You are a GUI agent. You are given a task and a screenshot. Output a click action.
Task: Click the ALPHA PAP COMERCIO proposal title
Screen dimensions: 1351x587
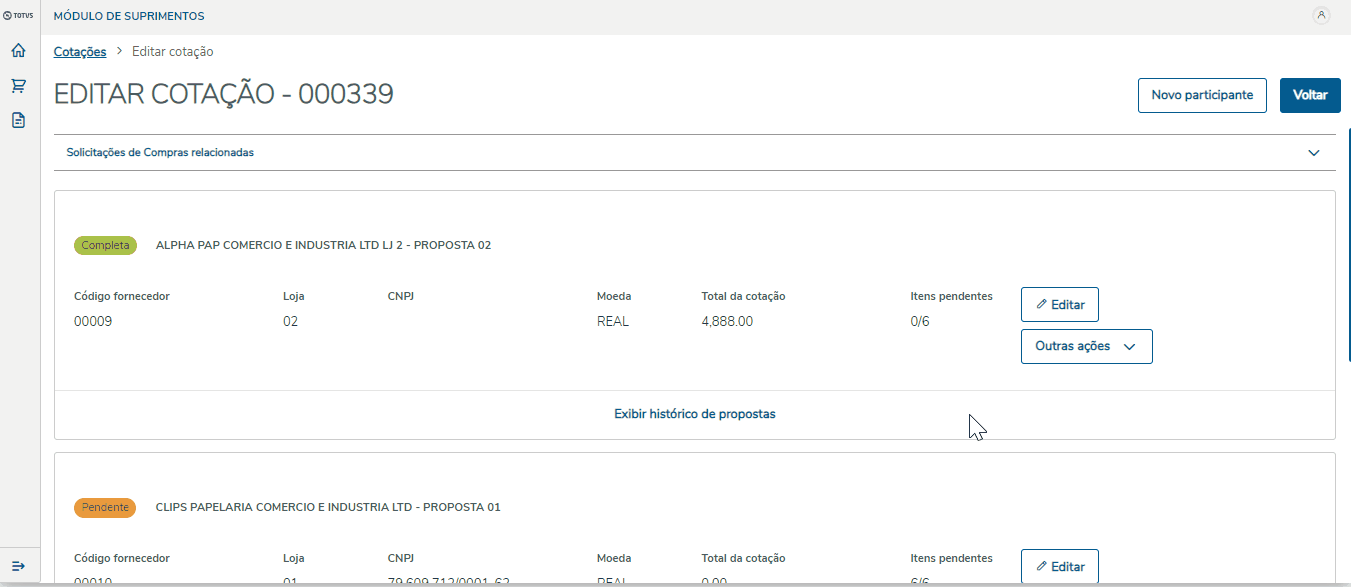pos(323,245)
